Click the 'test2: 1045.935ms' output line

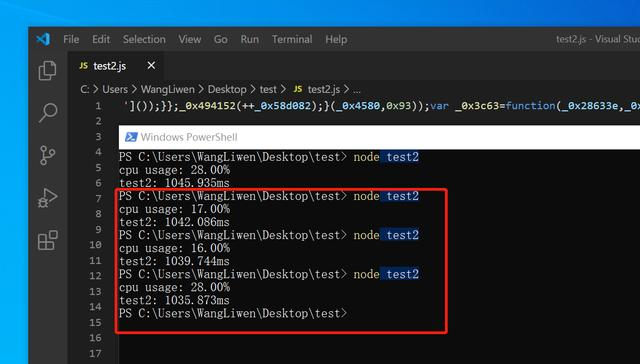[x=174, y=183]
